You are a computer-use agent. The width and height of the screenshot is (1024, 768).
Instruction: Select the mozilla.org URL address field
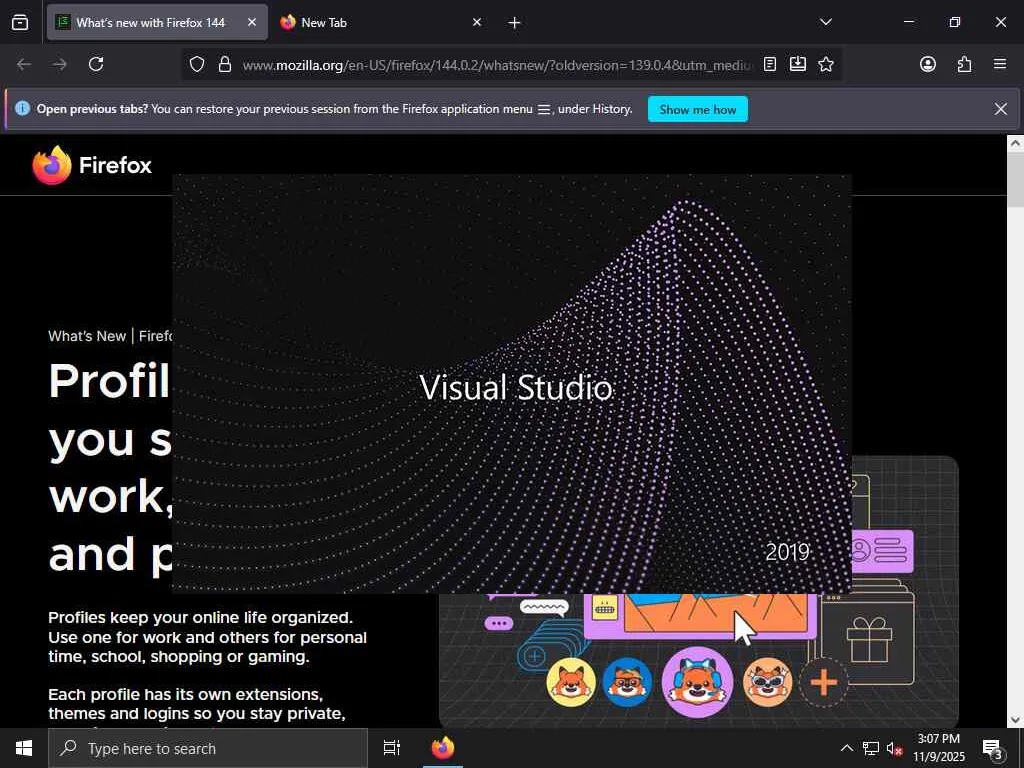[496, 65]
